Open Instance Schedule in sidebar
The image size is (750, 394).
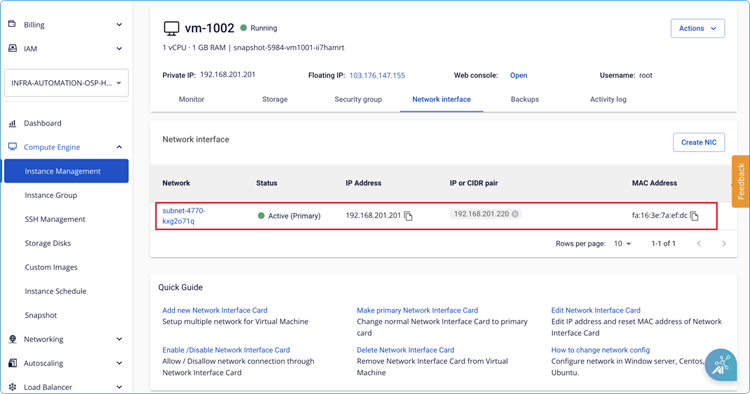click(x=55, y=291)
